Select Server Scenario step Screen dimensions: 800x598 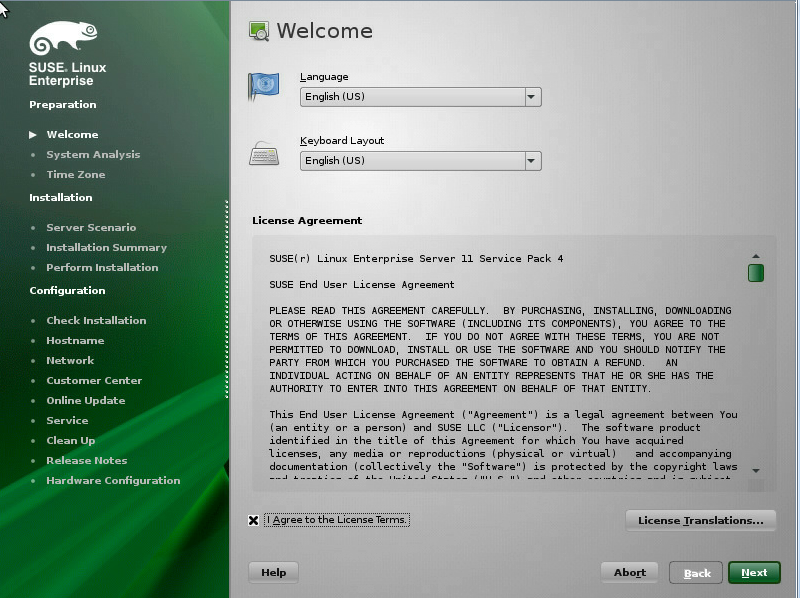click(x=91, y=228)
